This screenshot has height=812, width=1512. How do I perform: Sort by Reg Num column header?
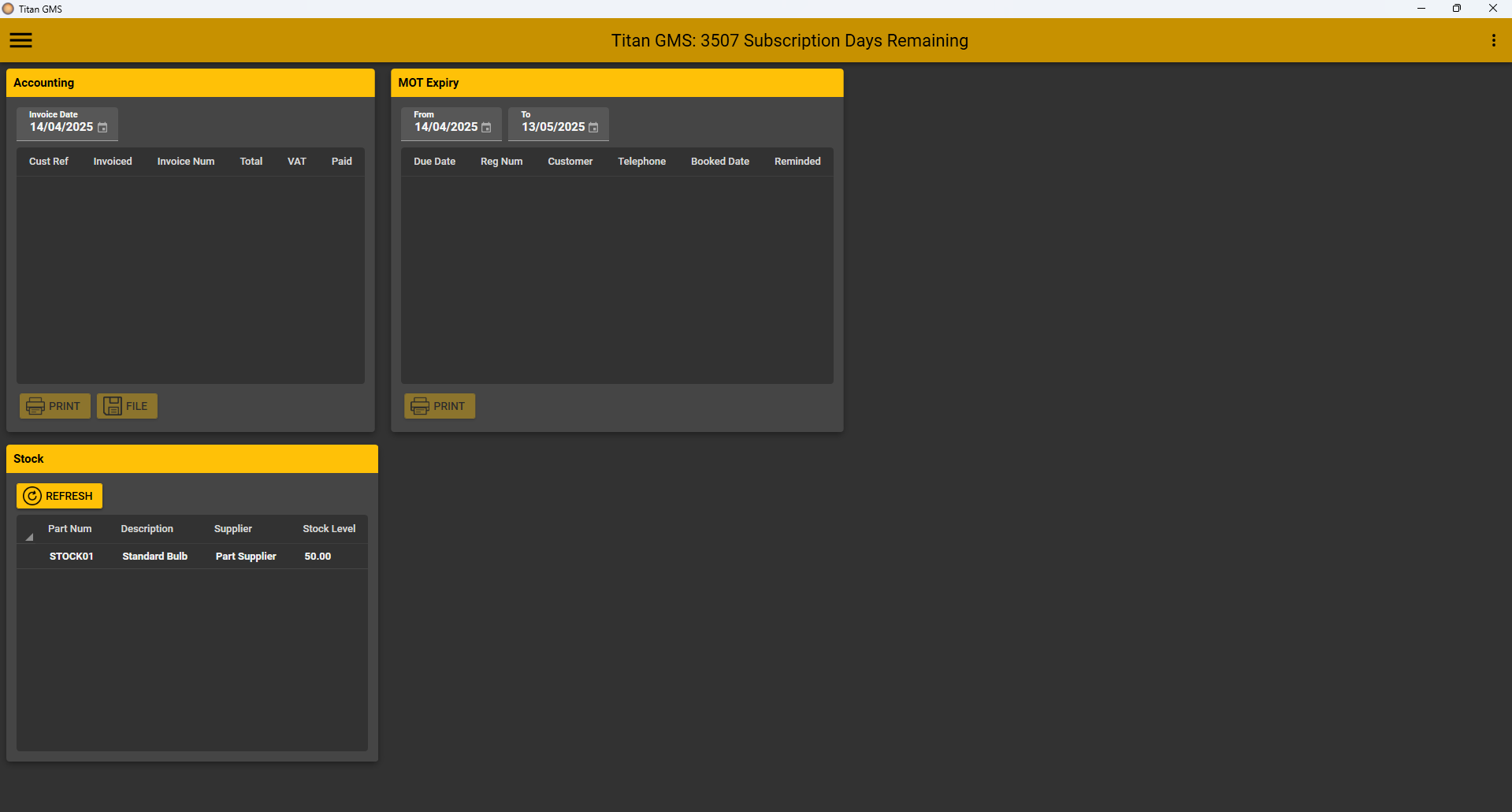pos(502,162)
